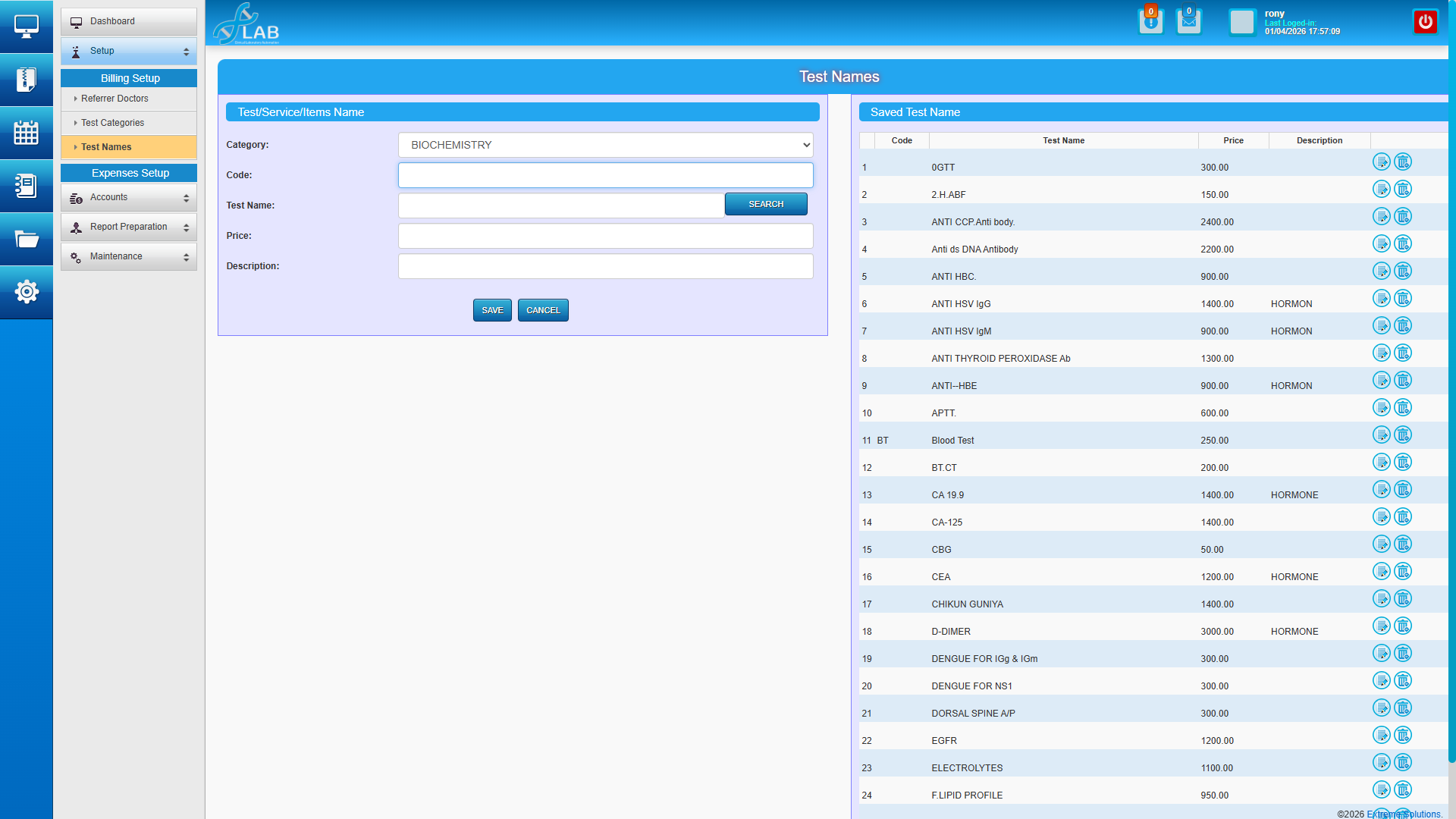This screenshot has height=819, width=1456.
Task: Open Referrer Doctors menu item
Action: (115, 99)
